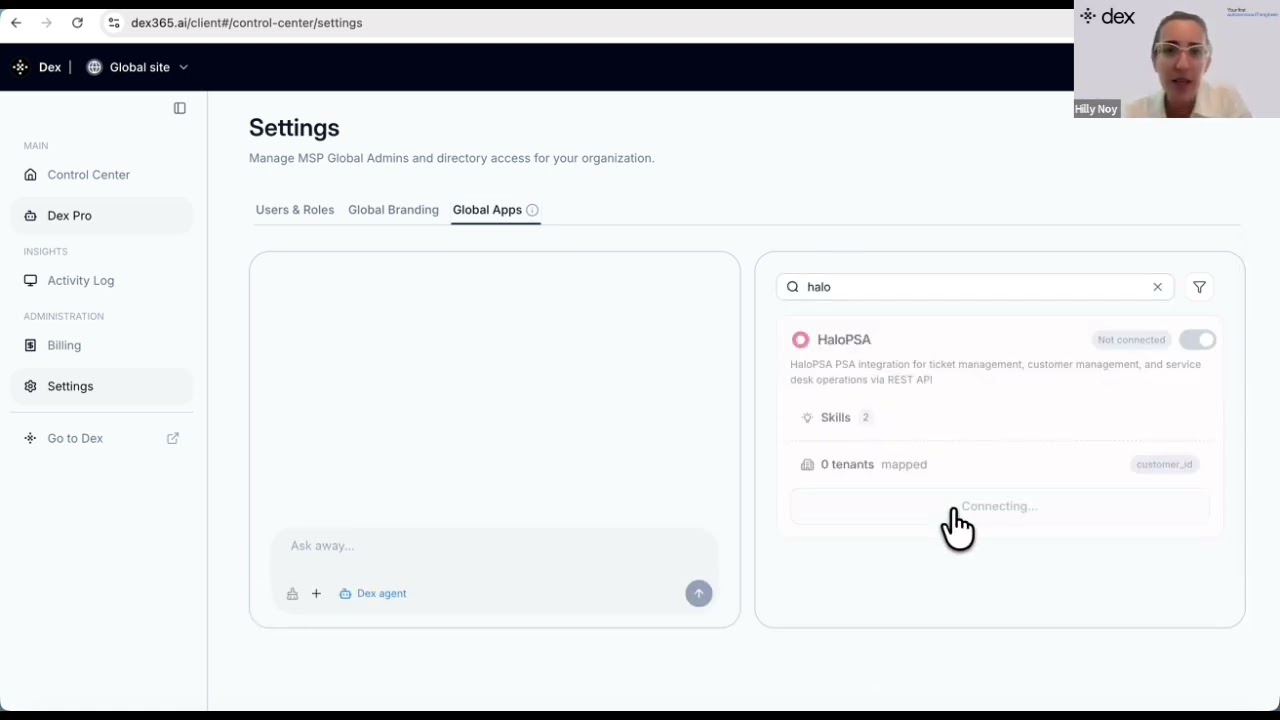The height and width of the screenshot is (720, 1280).
Task: Click the Connecting... button
Action: (x=1000, y=506)
